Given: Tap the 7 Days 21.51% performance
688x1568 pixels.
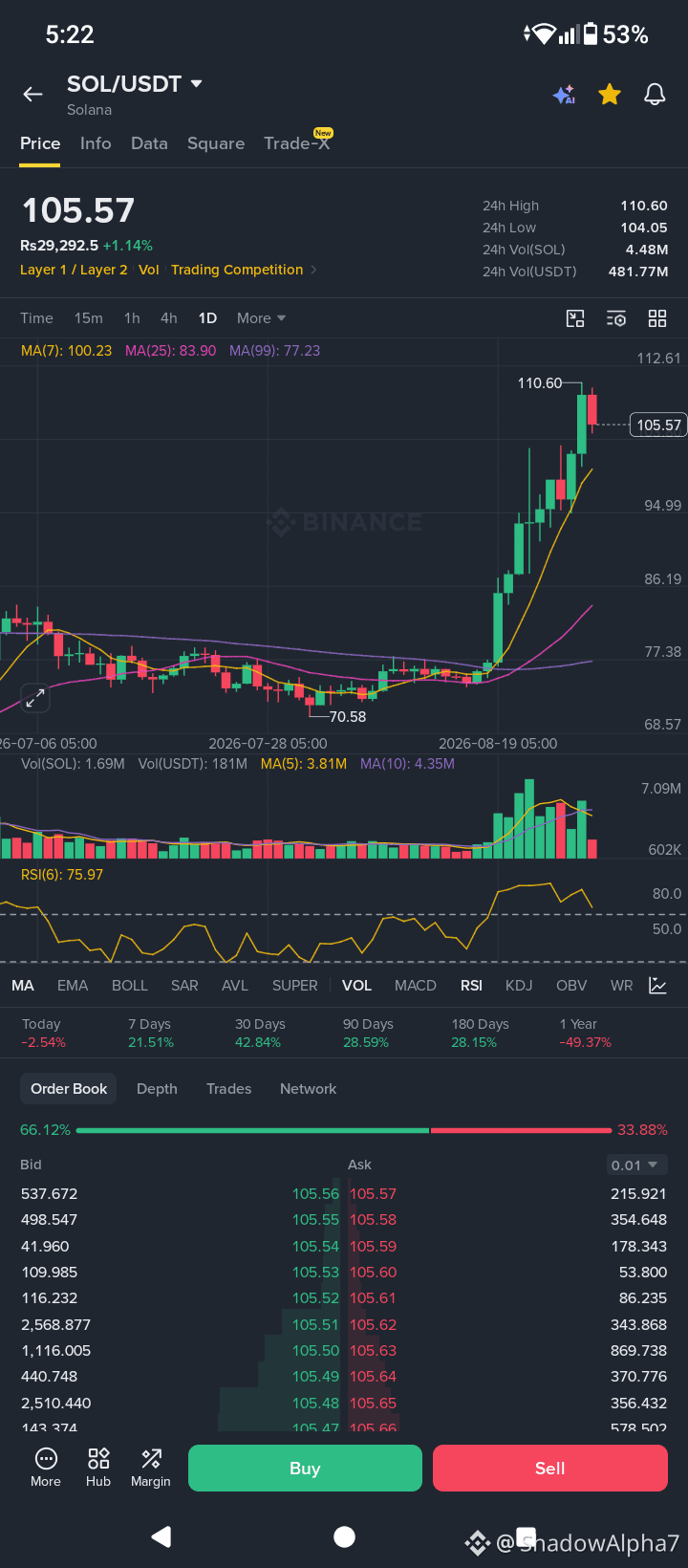Looking at the screenshot, I should [x=151, y=1033].
